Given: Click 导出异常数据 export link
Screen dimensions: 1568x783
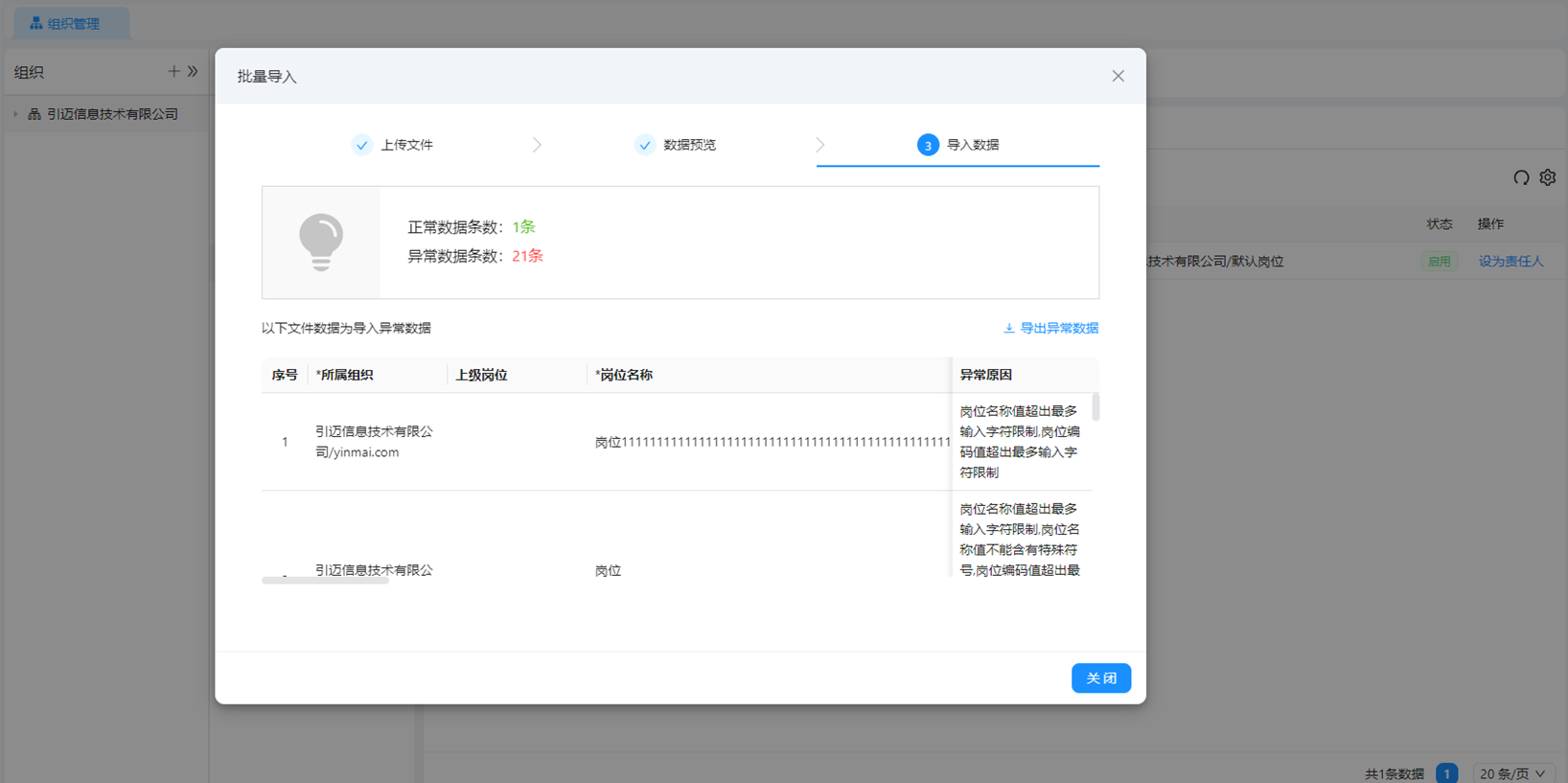Looking at the screenshot, I should click(x=1058, y=328).
